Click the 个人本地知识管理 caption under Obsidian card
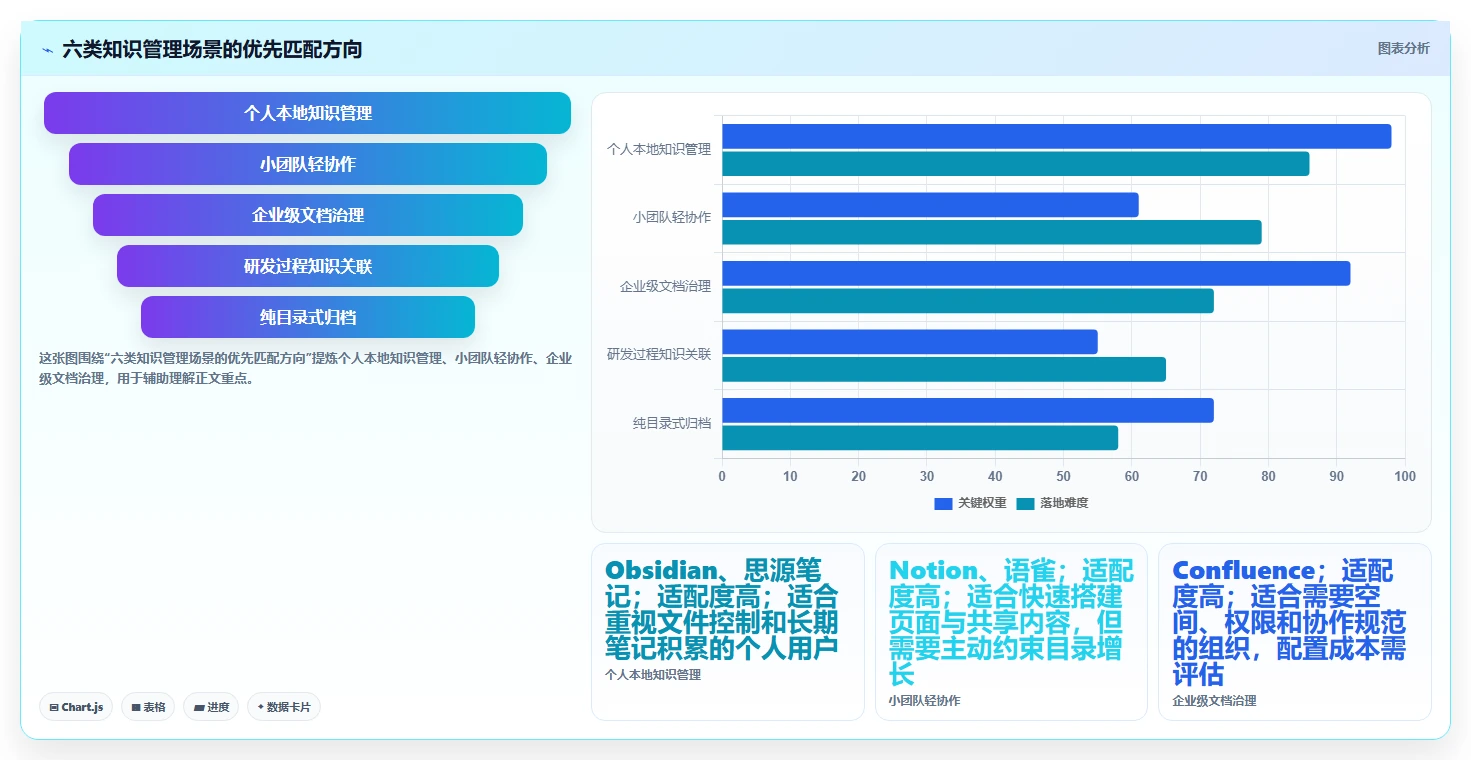The image size is (1471, 760). 653,675
